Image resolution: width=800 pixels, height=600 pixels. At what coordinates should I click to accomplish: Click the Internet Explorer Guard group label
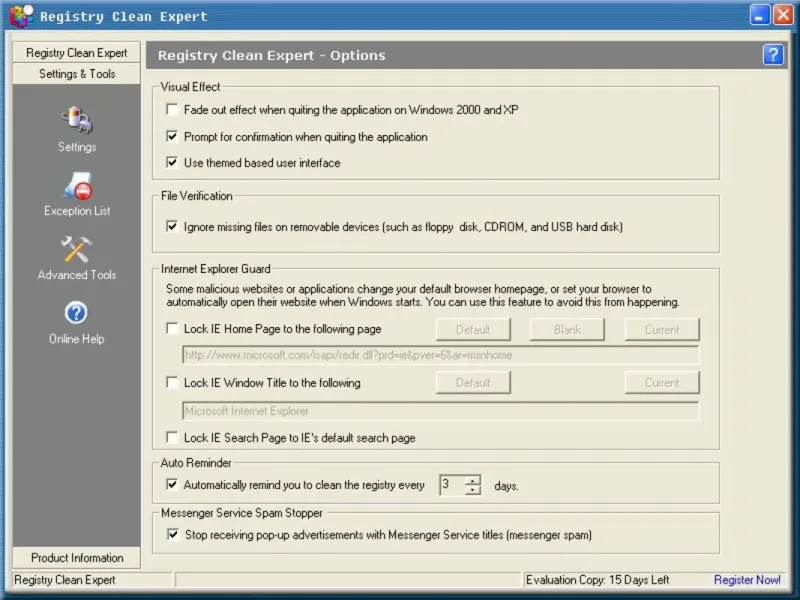(x=216, y=269)
